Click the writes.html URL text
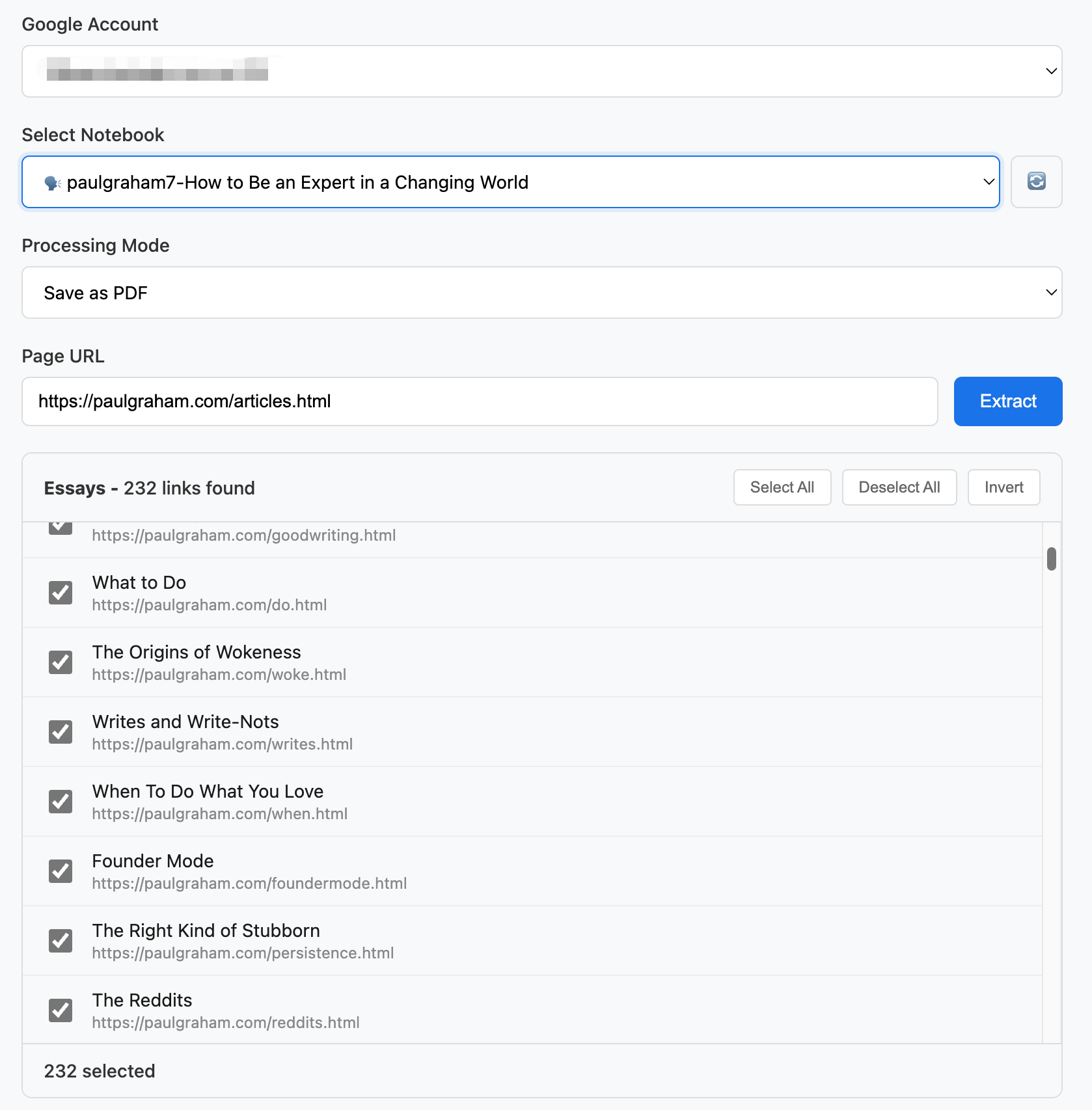1092x1110 pixels. point(223,744)
